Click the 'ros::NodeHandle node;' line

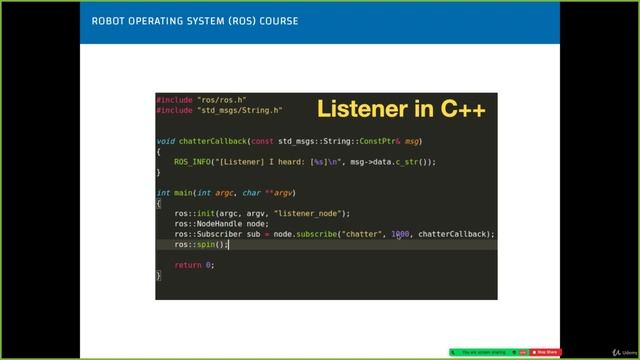(x=222, y=224)
